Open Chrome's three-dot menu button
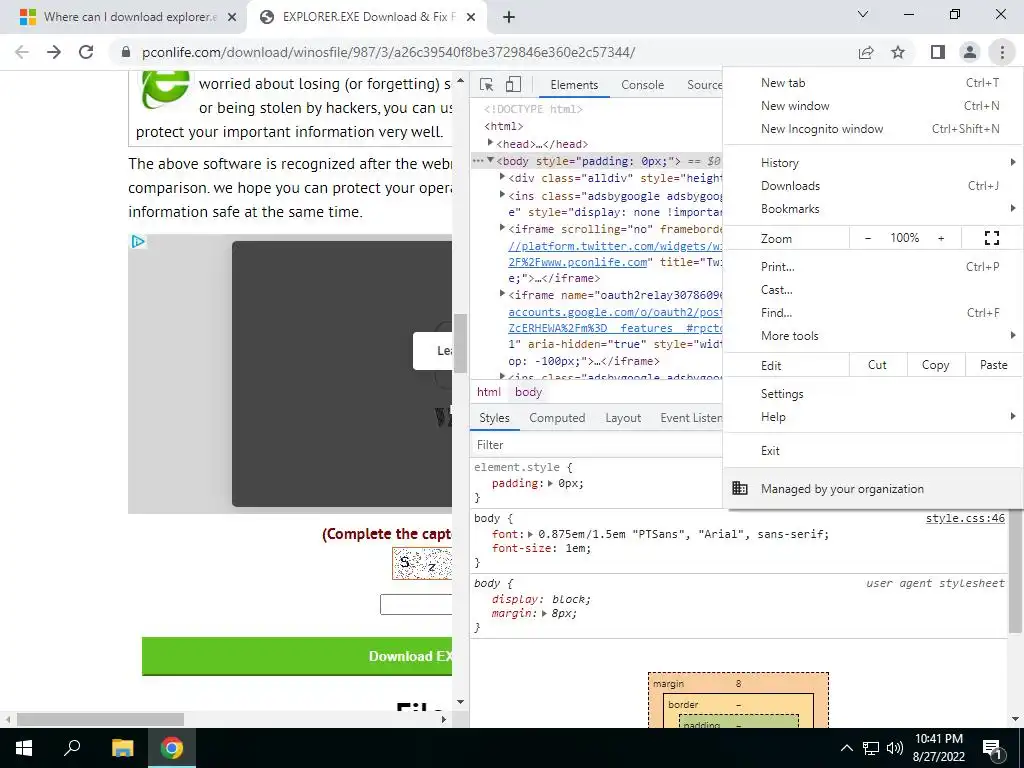 [1002, 52]
